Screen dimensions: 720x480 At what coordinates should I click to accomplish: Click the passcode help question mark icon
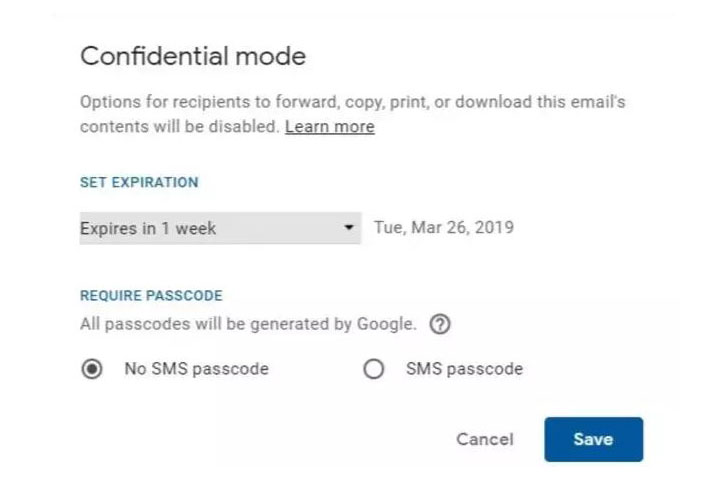(440, 324)
